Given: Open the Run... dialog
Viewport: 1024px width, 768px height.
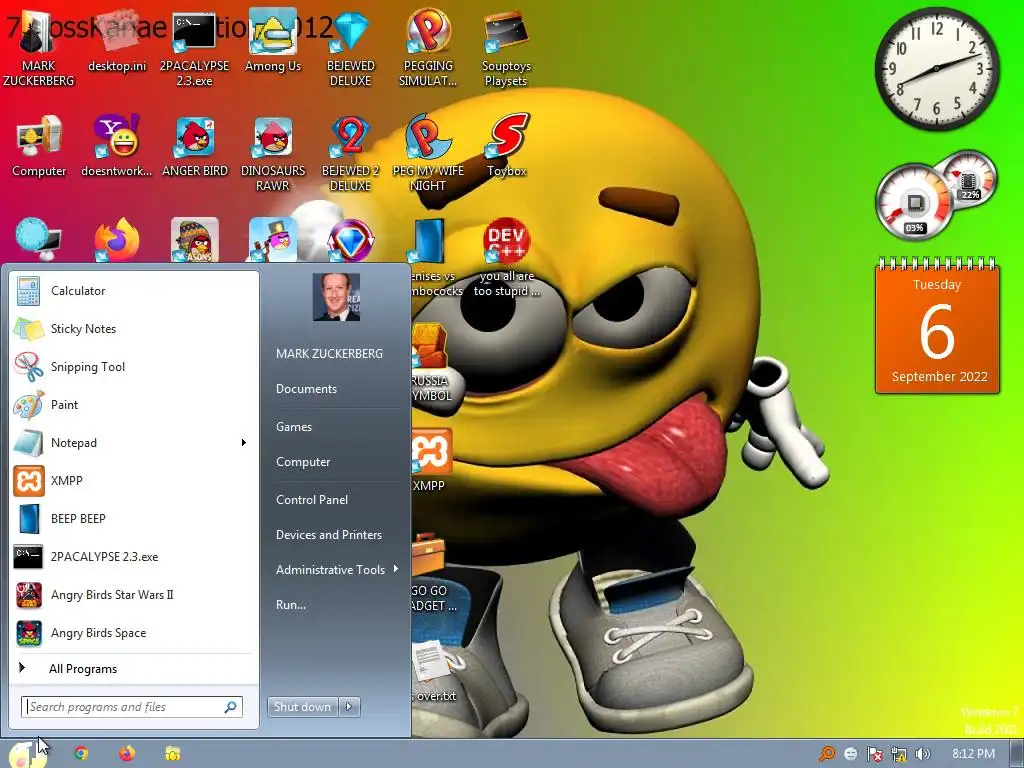Looking at the screenshot, I should click(291, 605).
